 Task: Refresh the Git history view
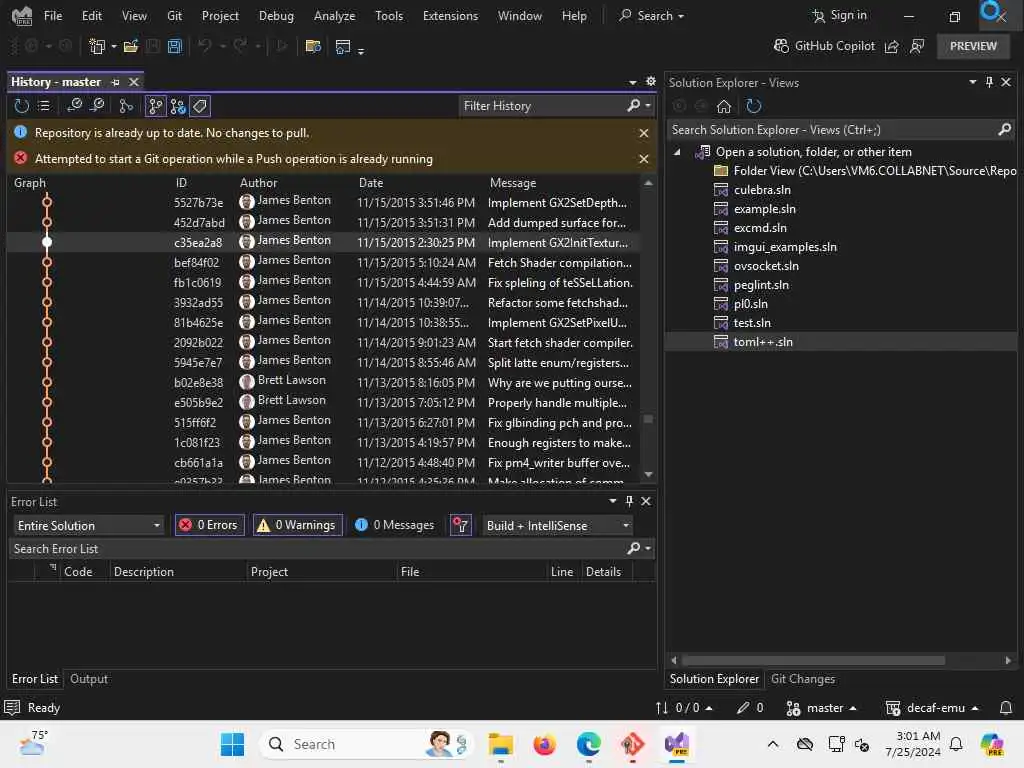click(x=22, y=106)
